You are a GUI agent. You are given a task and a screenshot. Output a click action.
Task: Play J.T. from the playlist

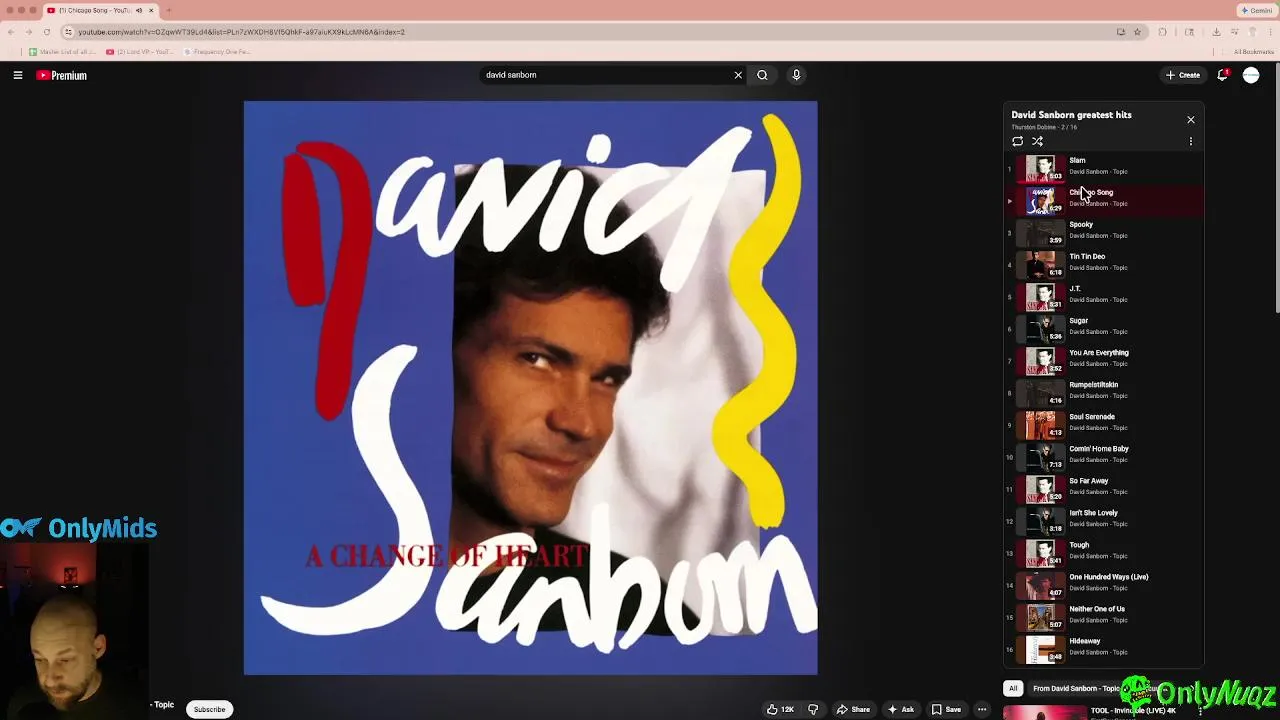point(1104,296)
